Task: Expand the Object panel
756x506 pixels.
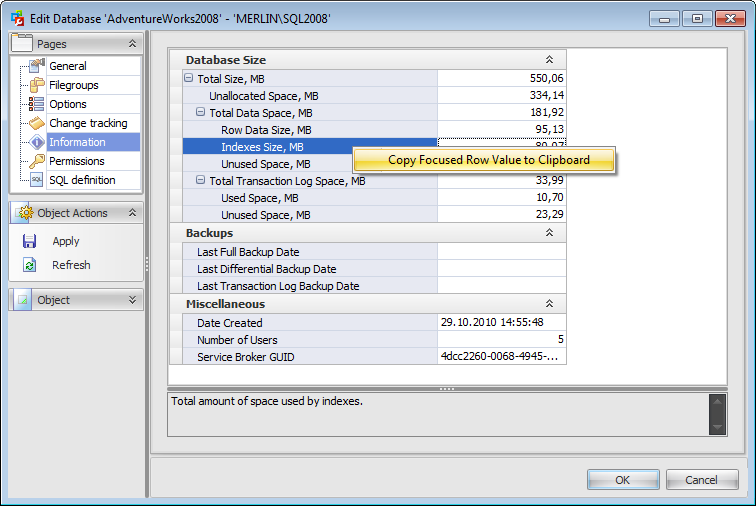Action: click(x=132, y=300)
